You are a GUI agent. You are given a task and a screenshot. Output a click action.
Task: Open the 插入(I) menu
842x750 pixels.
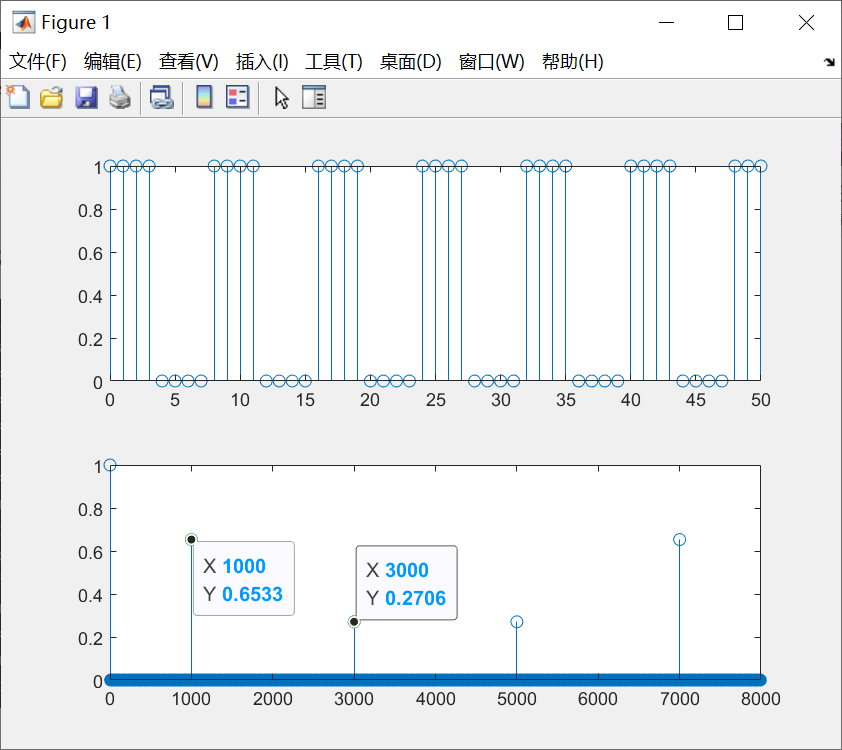click(261, 61)
